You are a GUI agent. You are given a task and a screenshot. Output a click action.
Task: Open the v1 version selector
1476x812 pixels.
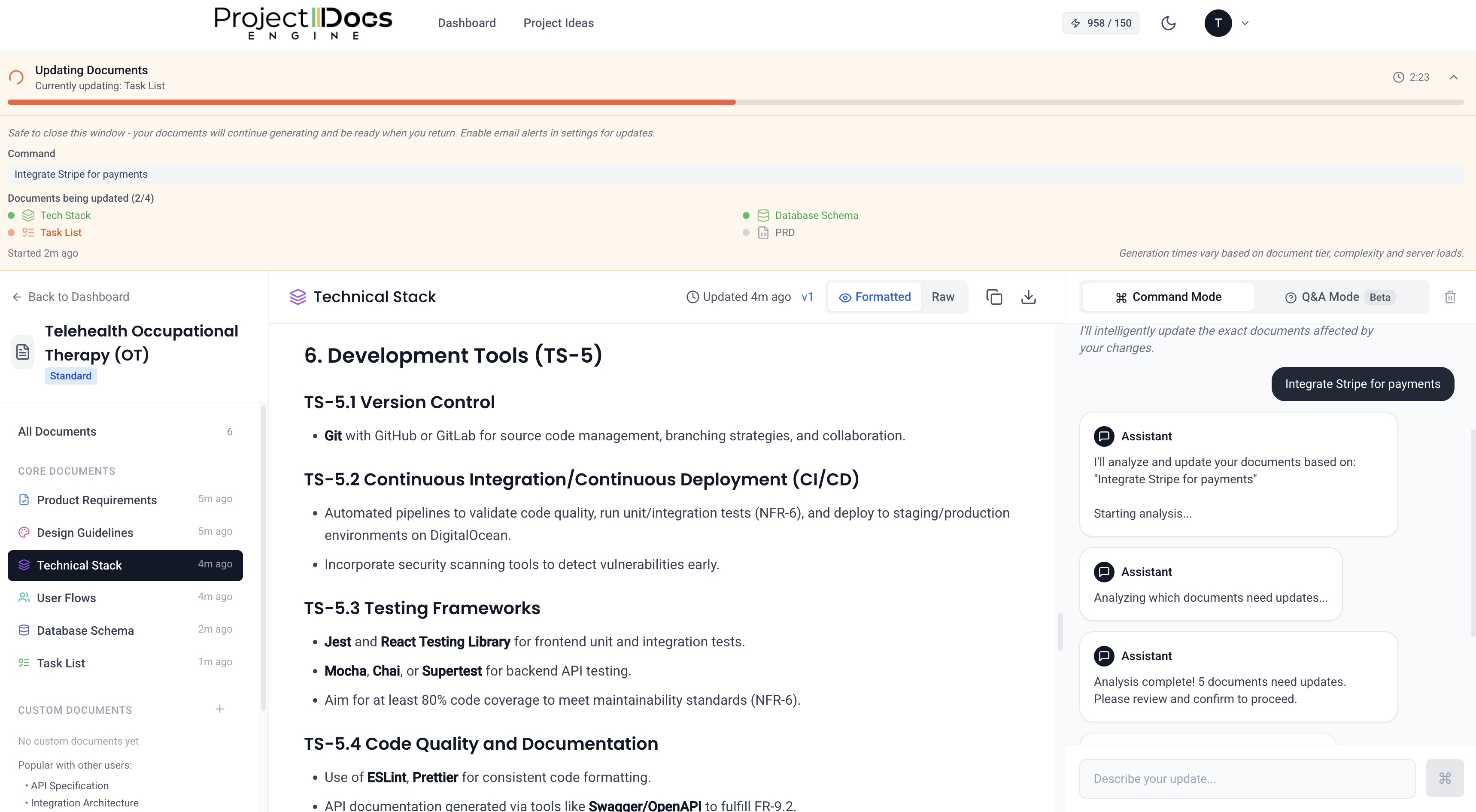pyautogui.click(x=807, y=297)
